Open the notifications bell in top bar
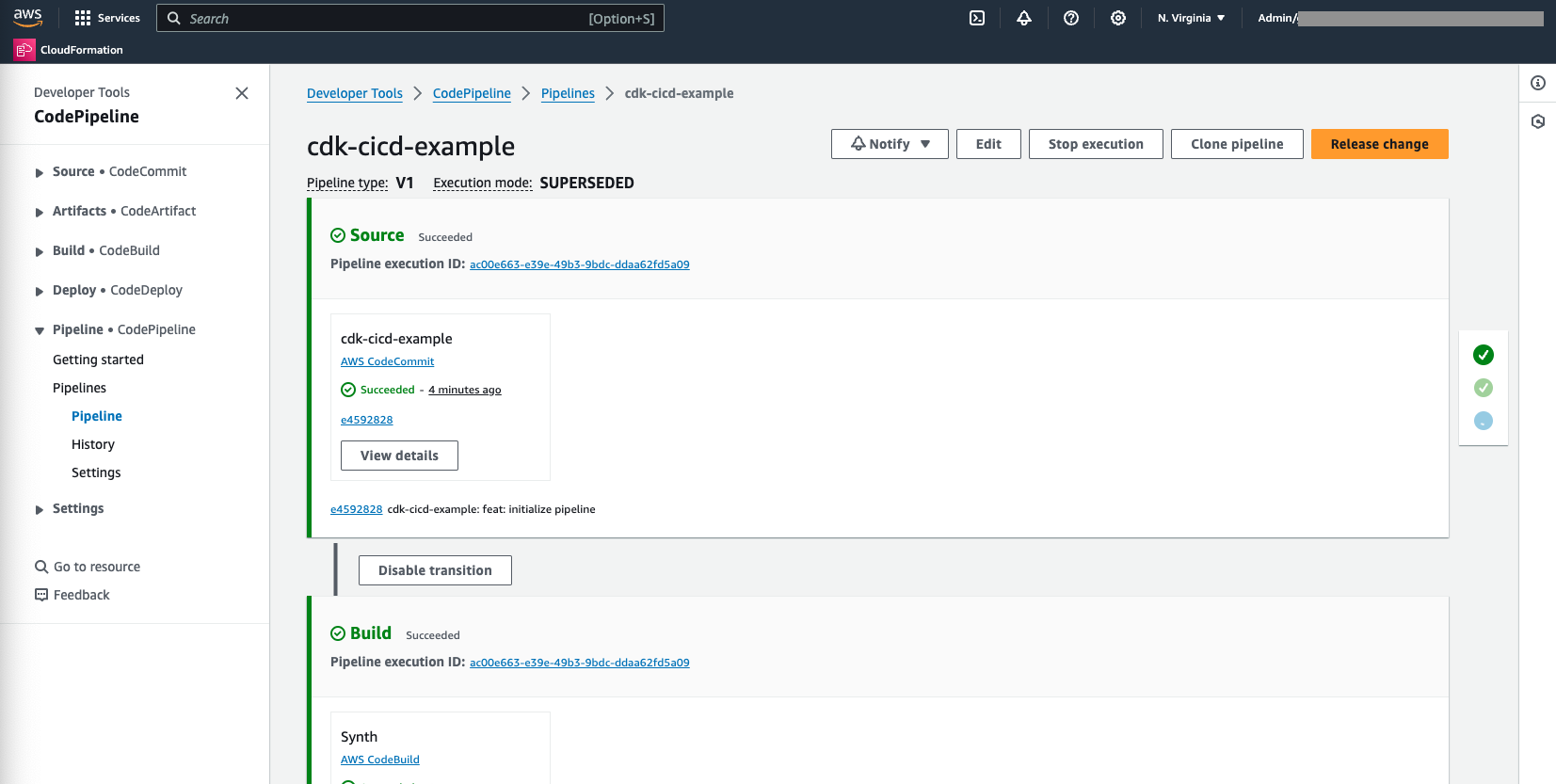 [x=1024, y=18]
